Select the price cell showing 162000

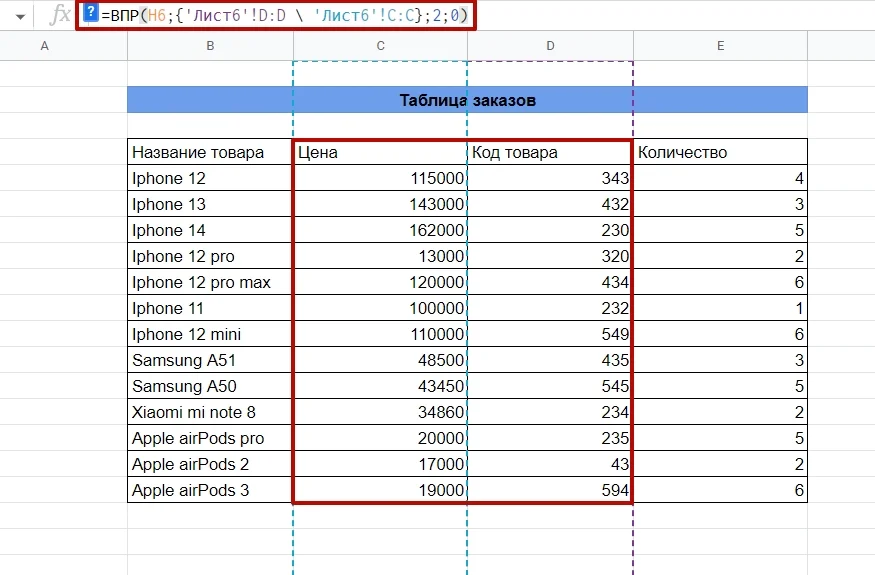(x=380, y=230)
